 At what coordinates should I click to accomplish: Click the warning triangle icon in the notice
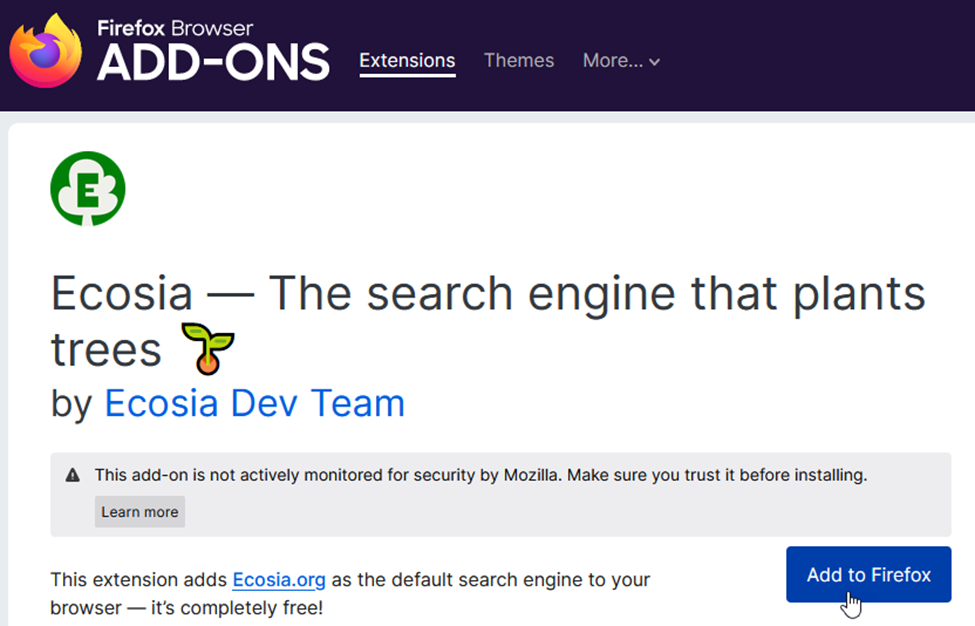pos(70,475)
